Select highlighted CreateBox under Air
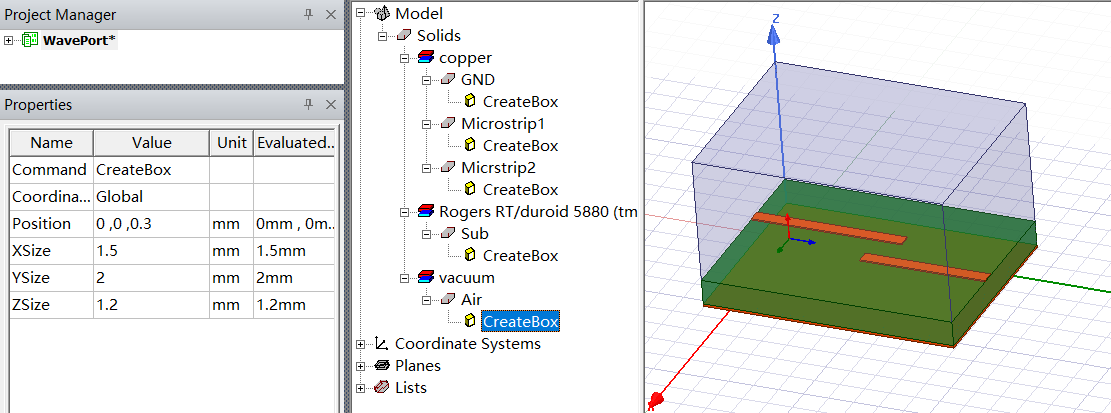Screen dimensions: 1111x413 [521, 322]
